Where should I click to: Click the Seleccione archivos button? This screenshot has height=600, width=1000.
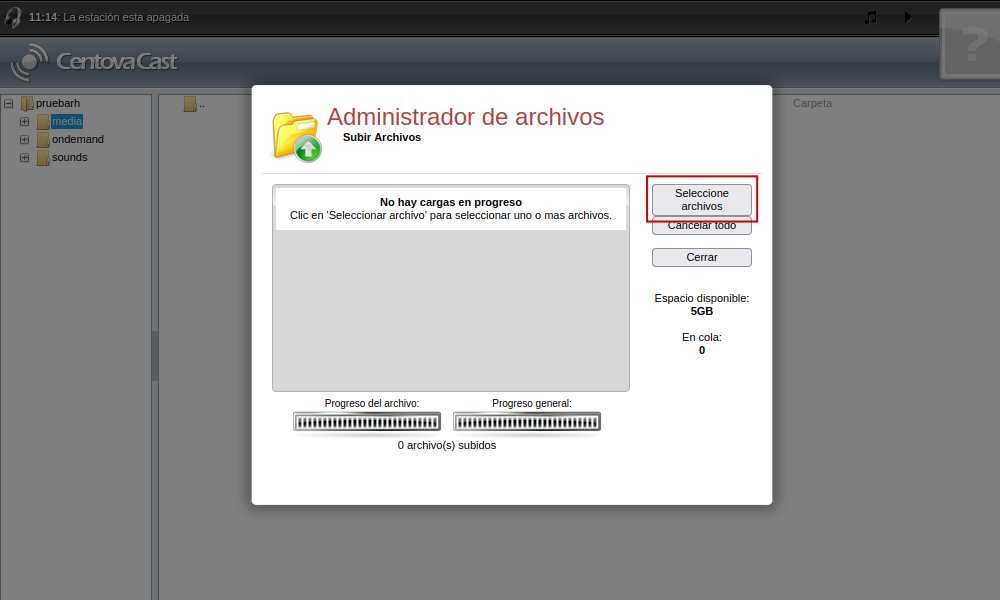coord(701,199)
